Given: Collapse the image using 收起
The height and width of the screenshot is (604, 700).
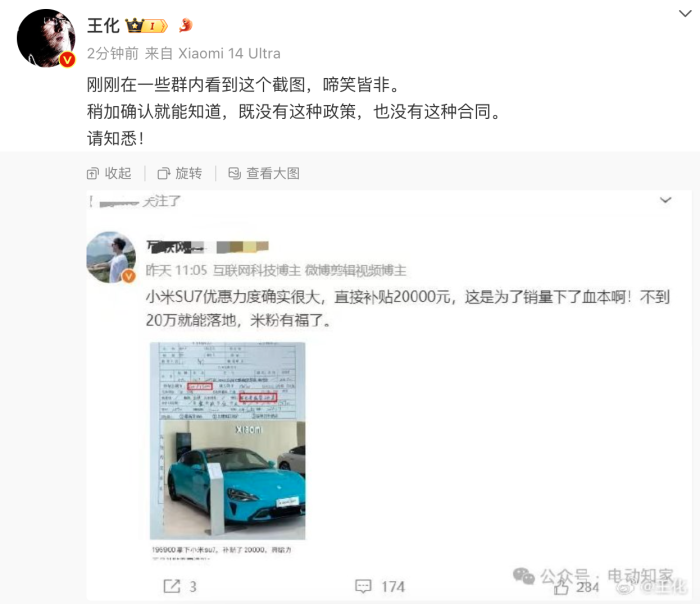Looking at the screenshot, I should [x=109, y=173].
